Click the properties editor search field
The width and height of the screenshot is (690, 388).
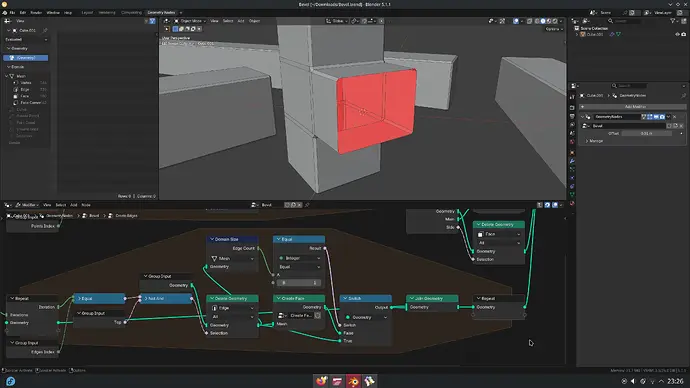pyautogui.click(x=629, y=86)
